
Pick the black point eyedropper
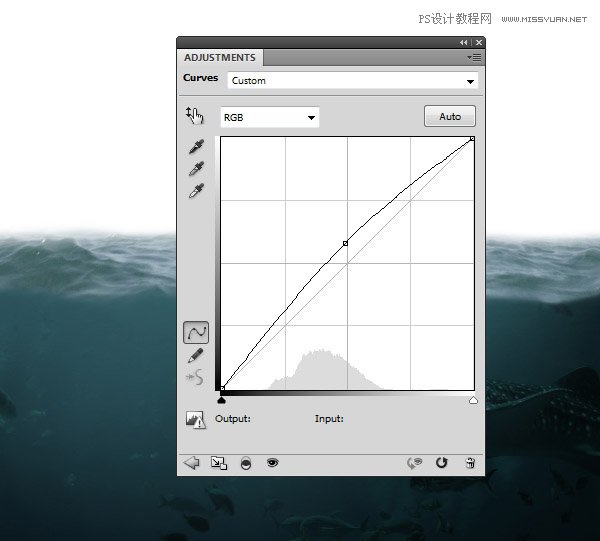tap(196, 147)
